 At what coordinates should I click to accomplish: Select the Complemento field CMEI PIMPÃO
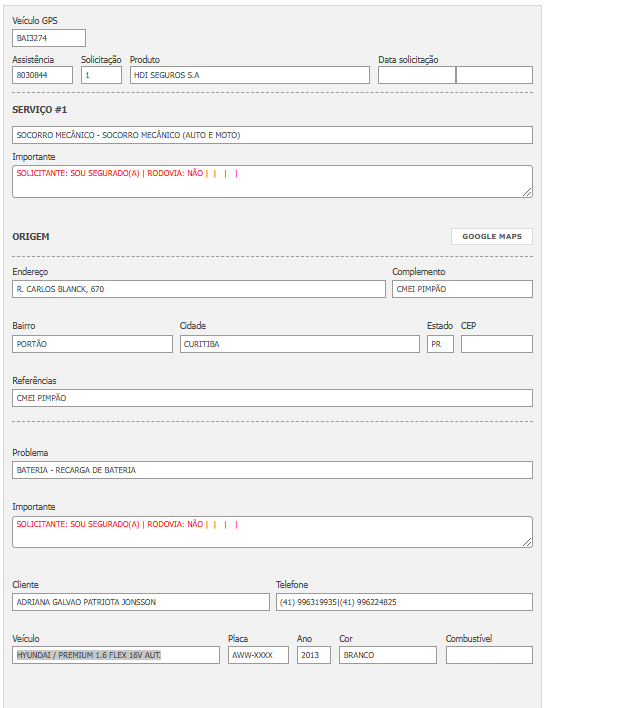coord(462,289)
